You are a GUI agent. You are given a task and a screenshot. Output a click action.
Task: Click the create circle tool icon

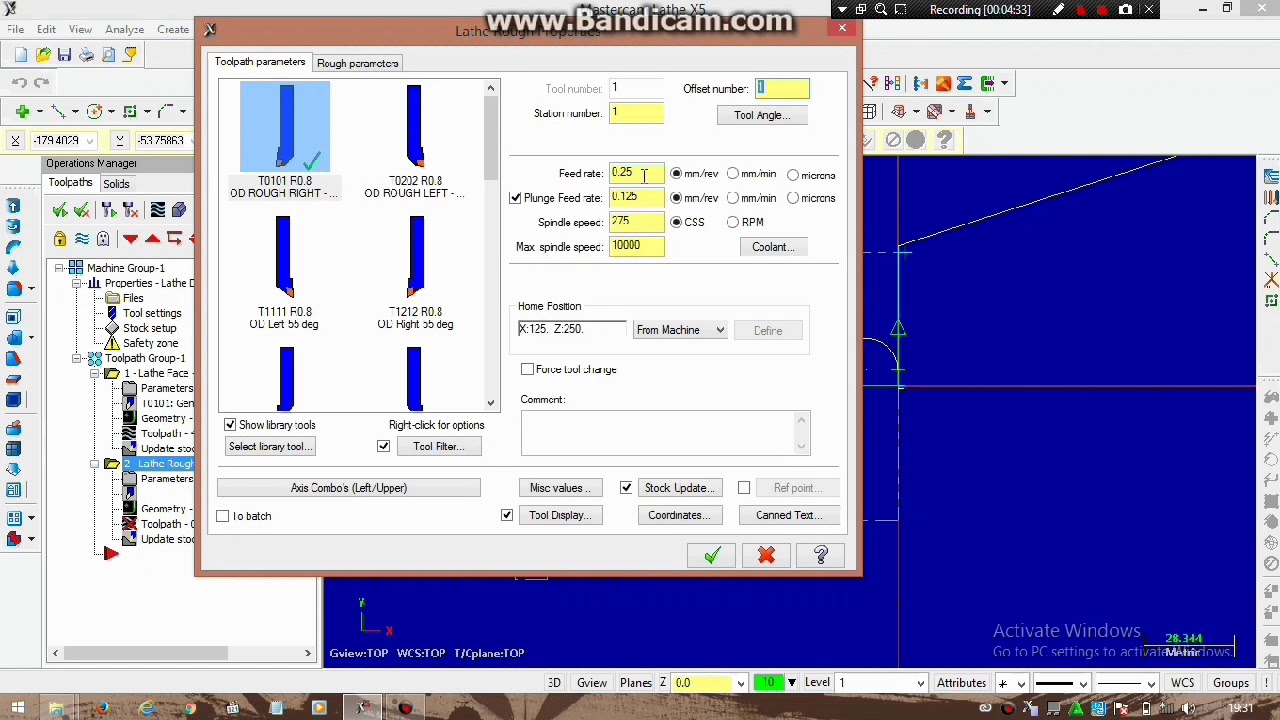tap(94, 111)
